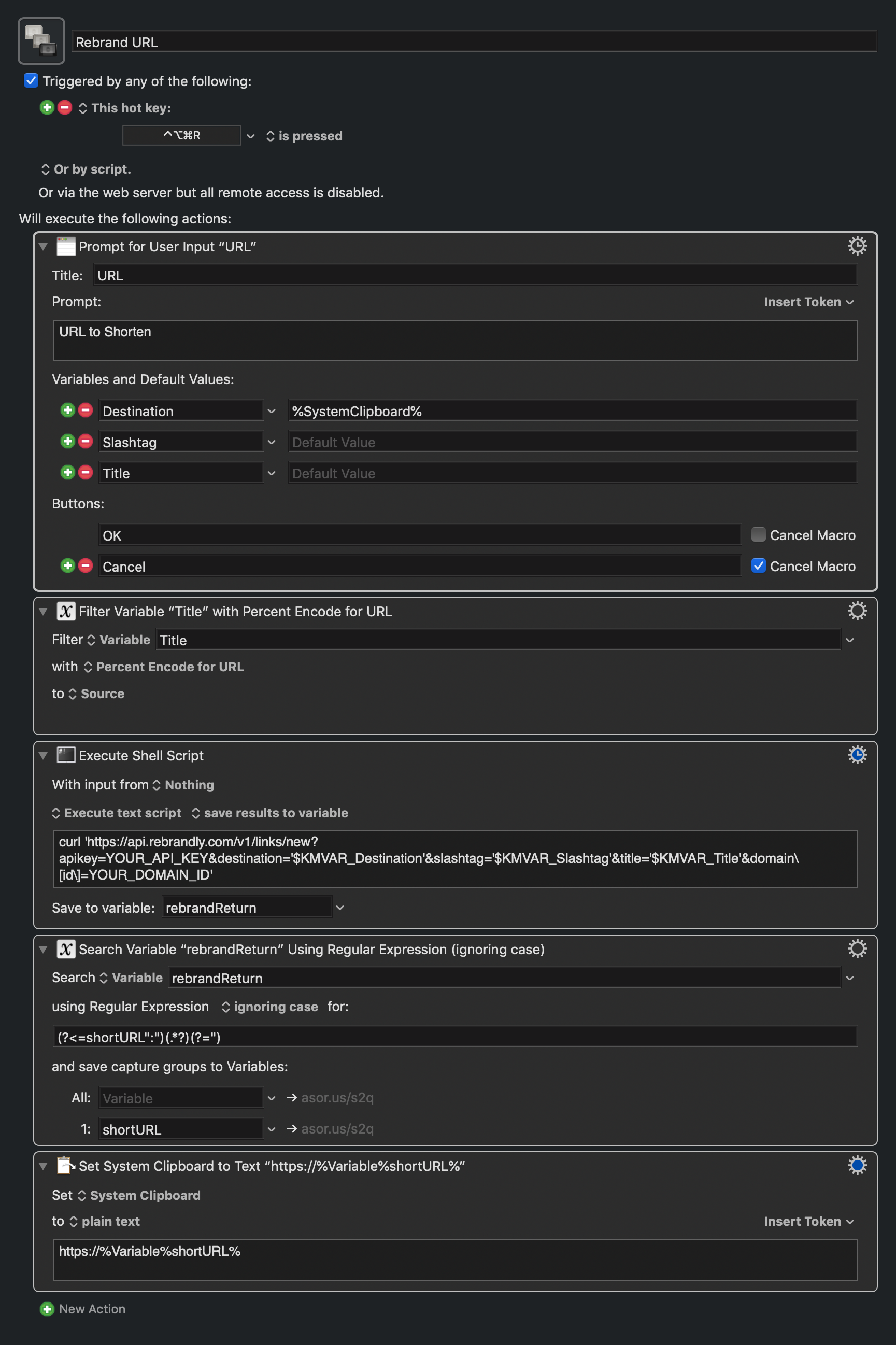Collapse the Search Variable action
The height and width of the screenshot is (1345, 896).
[x=43, y=950]
